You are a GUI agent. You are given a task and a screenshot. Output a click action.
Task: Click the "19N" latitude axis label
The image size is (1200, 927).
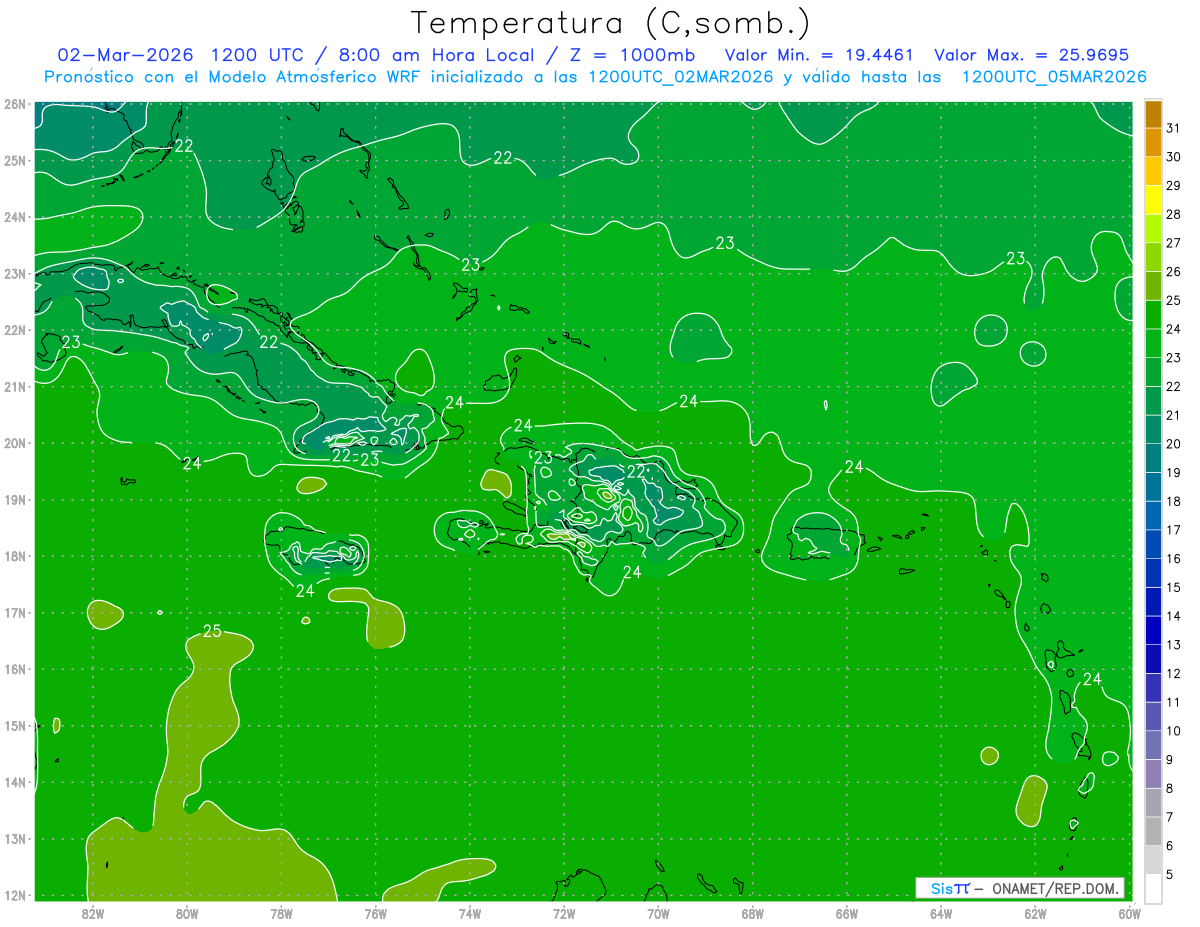15,500
